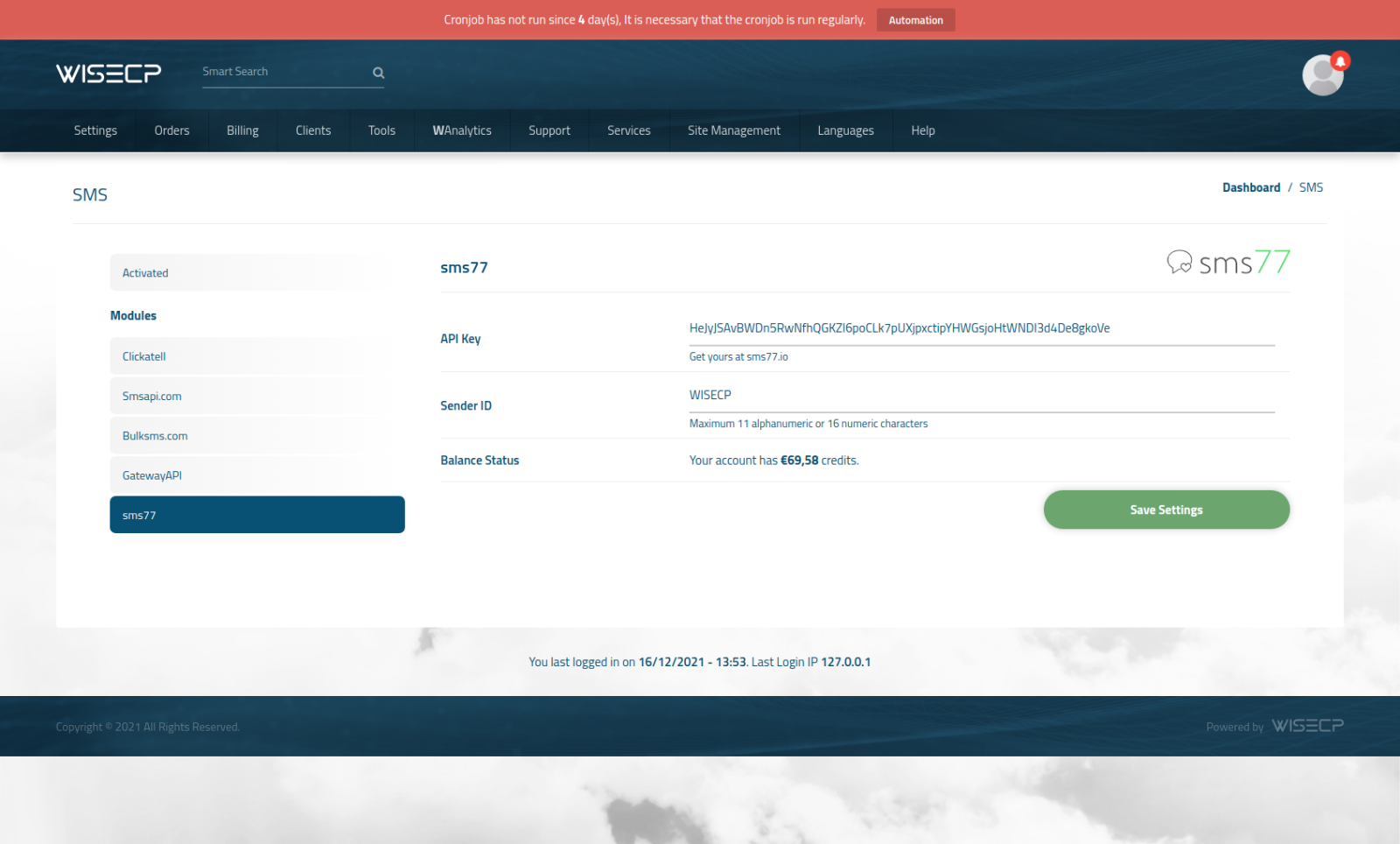Select the GatewayAPI SMS module
The width and height of the screenshot is (1400, 844).
point(257,475)
